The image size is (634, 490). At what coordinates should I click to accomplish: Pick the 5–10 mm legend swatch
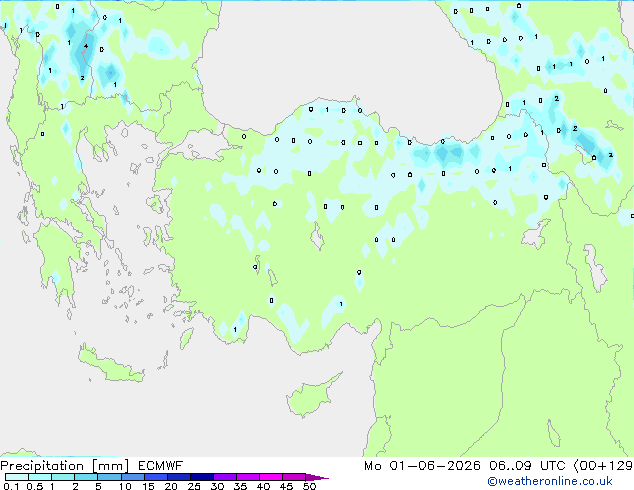[x=109, y=477]
